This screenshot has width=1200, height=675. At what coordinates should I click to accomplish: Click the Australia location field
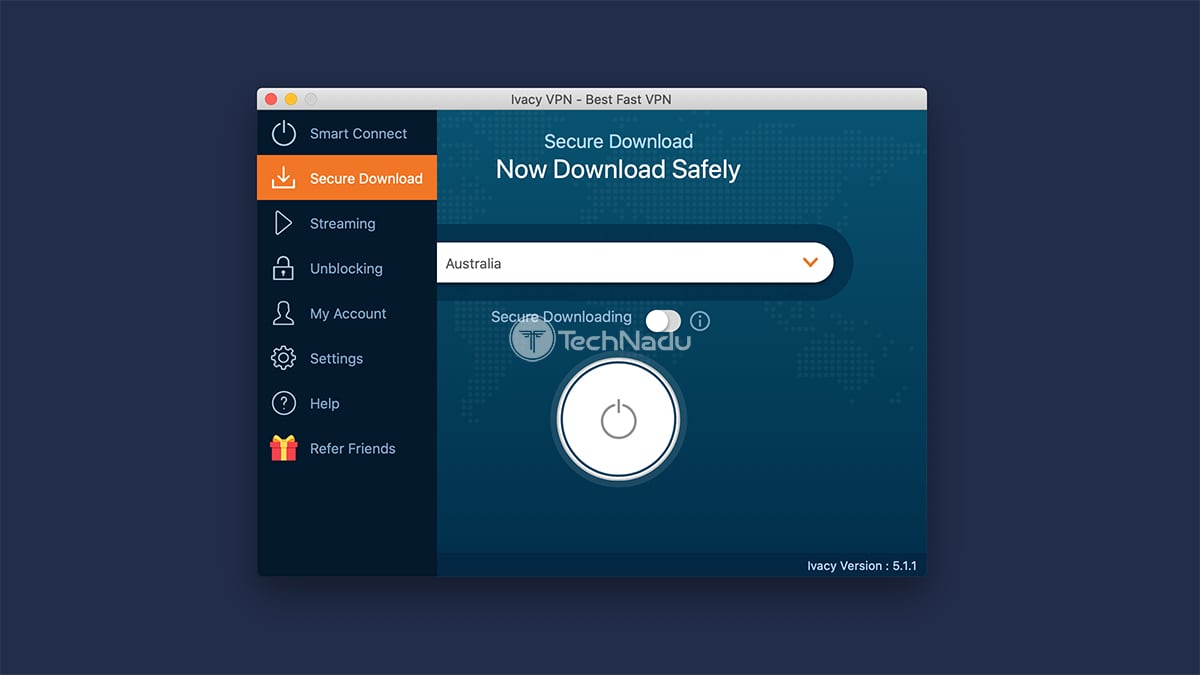[x=635, y=263]
